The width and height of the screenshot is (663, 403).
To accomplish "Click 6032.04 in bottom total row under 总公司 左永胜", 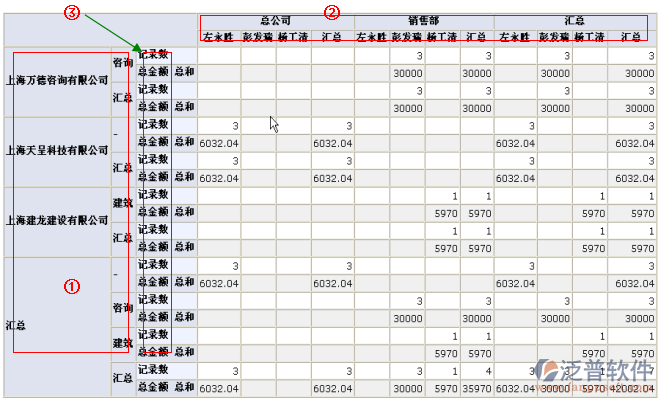I will click(x=219, y=389).
